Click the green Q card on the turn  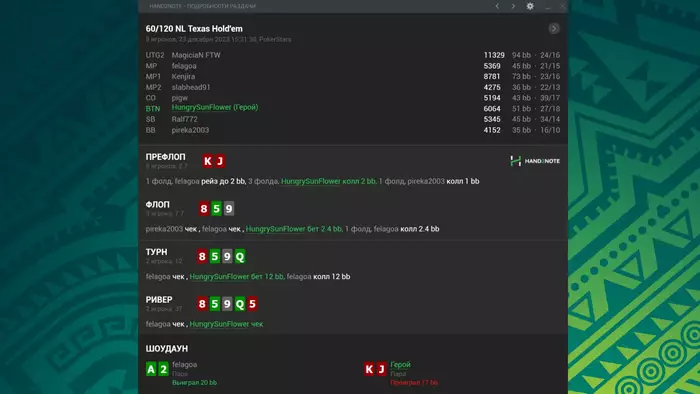pyautogui.click(x=240, y=256)
